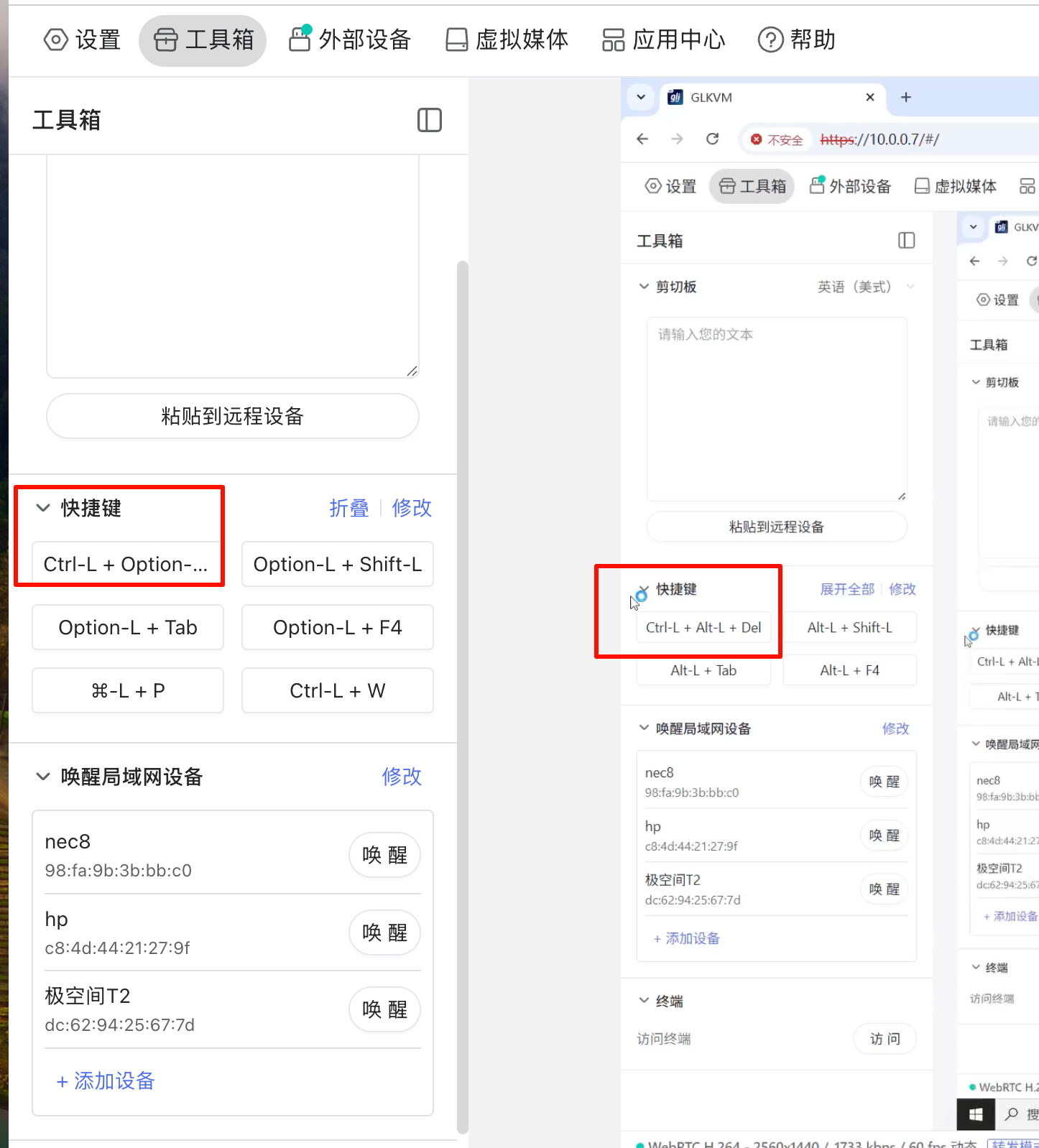Click the back arrow in remote browser
The width and height of the screenshot is (1039, 1148).
(x=642, y=139)
